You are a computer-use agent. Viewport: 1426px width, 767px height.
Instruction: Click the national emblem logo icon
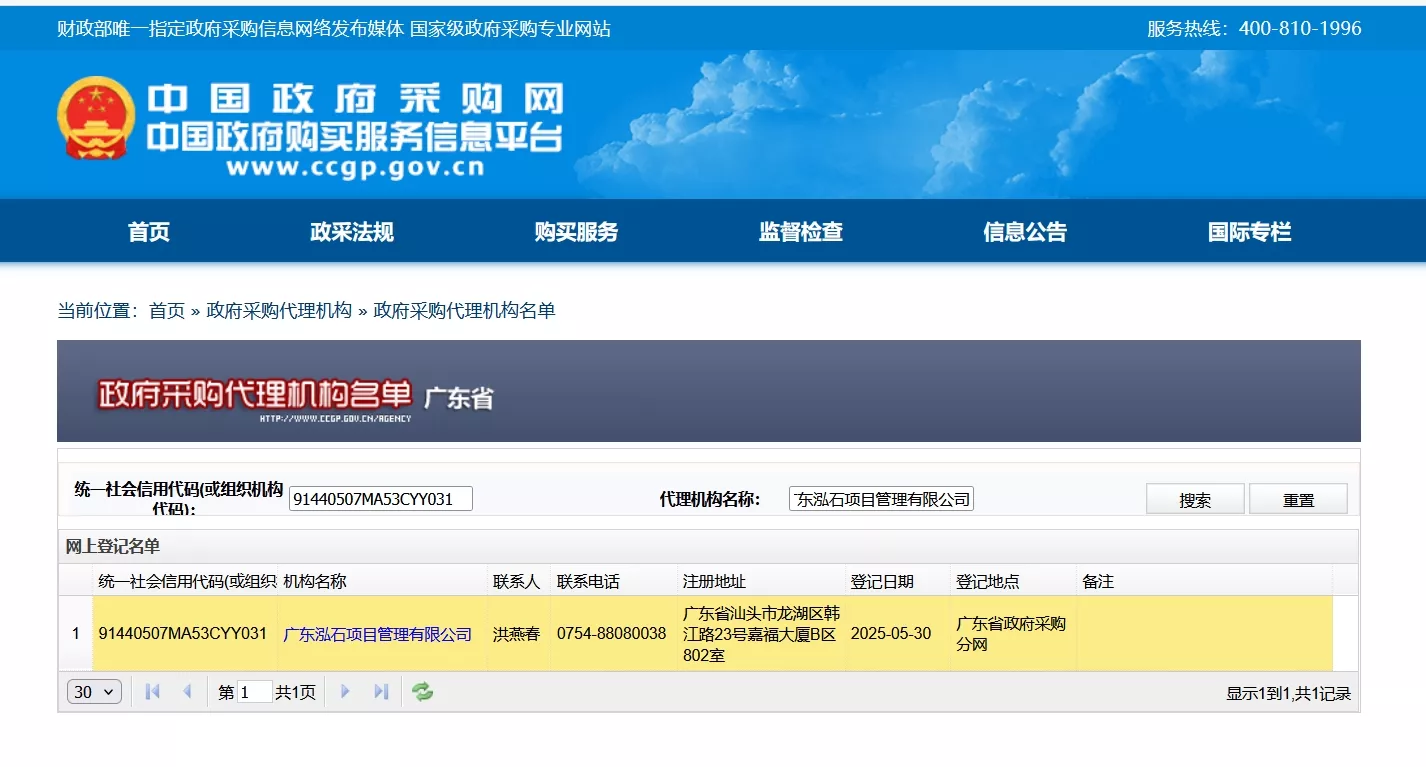pos(95,119)
